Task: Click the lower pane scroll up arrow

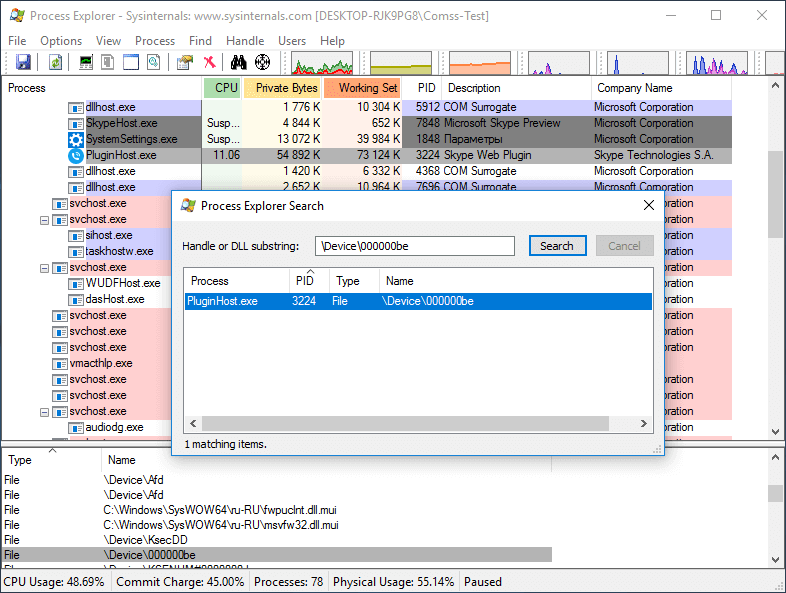Action: tap(775, 457)
